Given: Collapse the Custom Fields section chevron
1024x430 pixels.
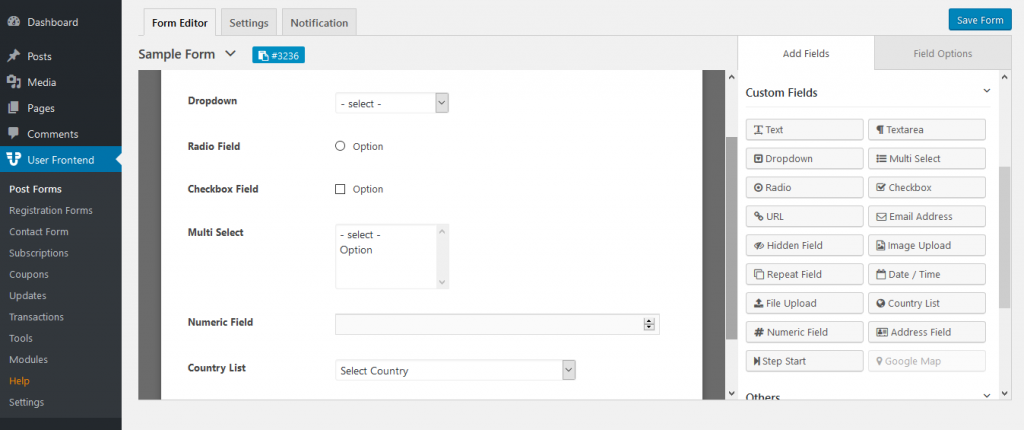Looking at the screenshot, I should click(x=987, y=91).
